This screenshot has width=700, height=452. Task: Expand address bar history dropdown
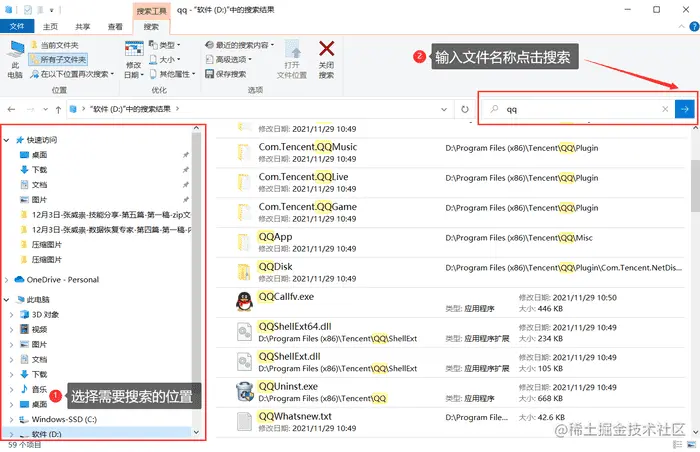tap(444, 109)
